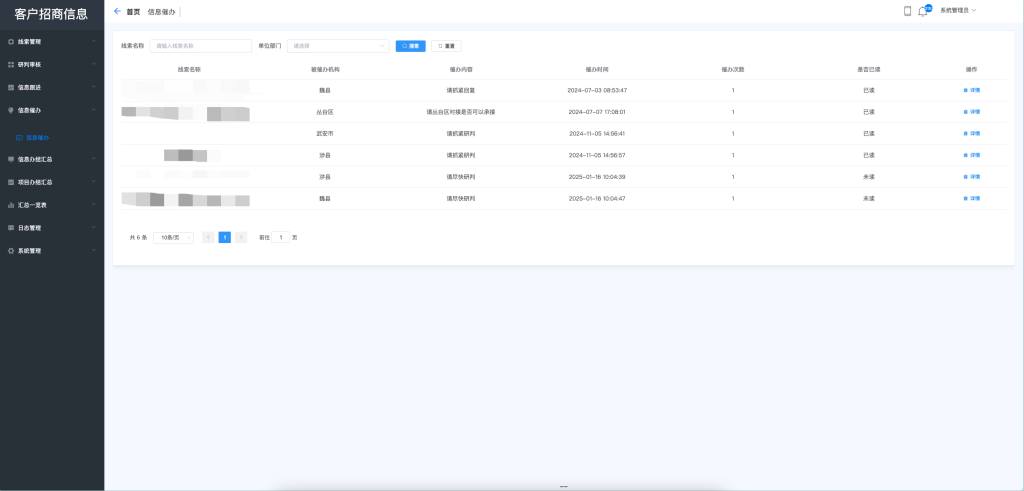Open the 单位部门 select dropdown
Screen dimensions: 1024x491
click(x=337, y=46)
